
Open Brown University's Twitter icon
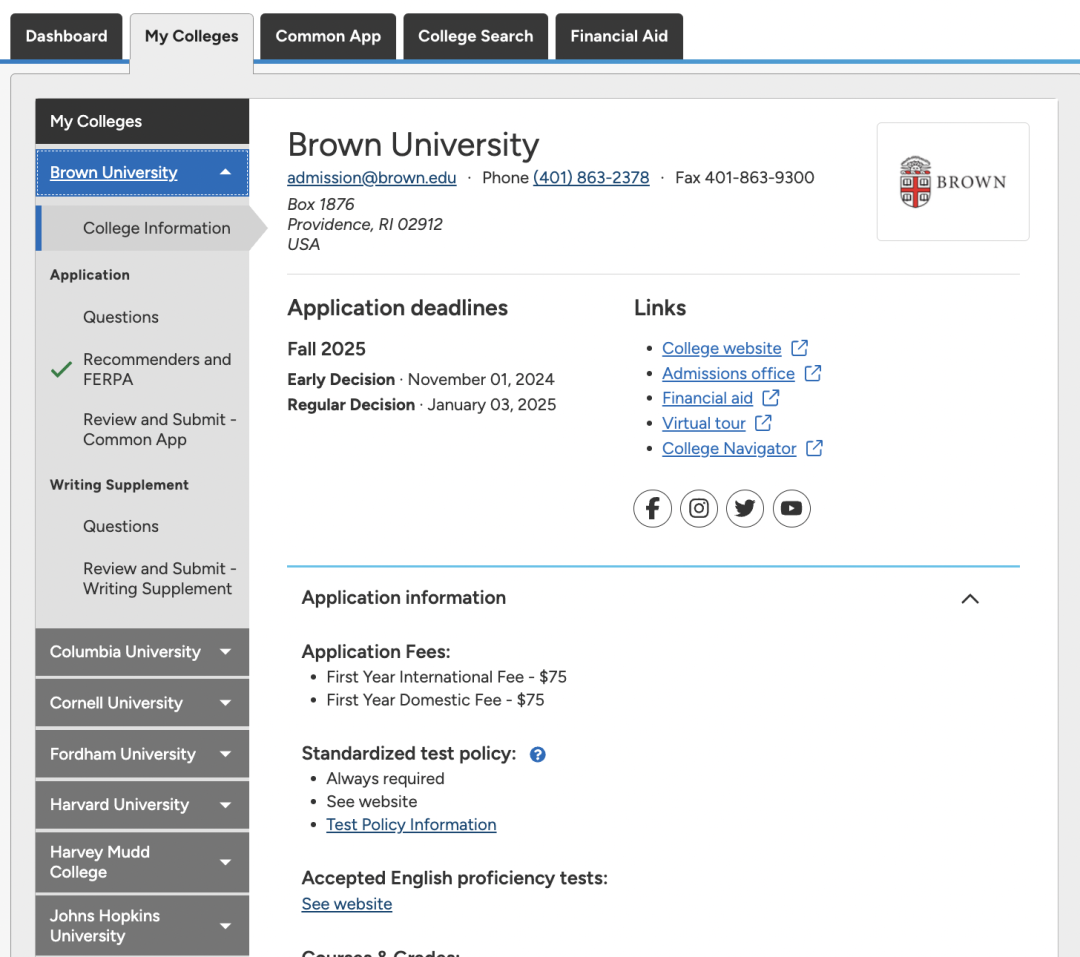point(745,509)
